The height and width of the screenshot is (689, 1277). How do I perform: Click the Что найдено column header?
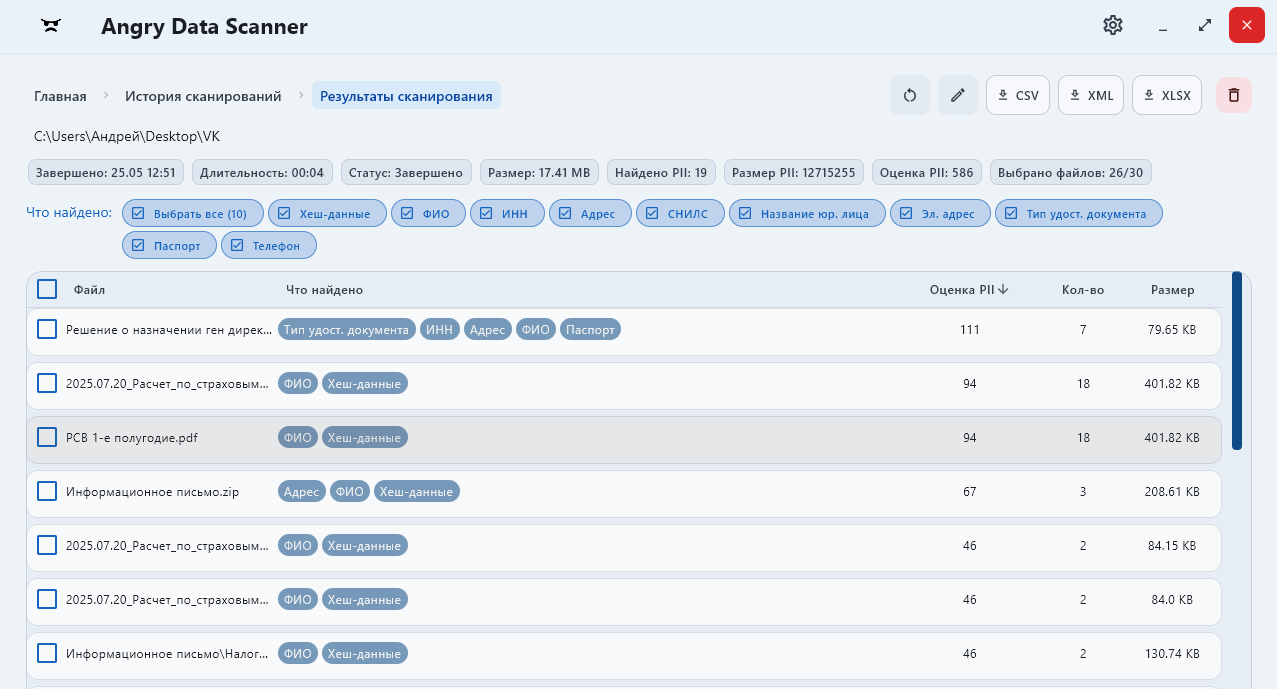(324, 290)
